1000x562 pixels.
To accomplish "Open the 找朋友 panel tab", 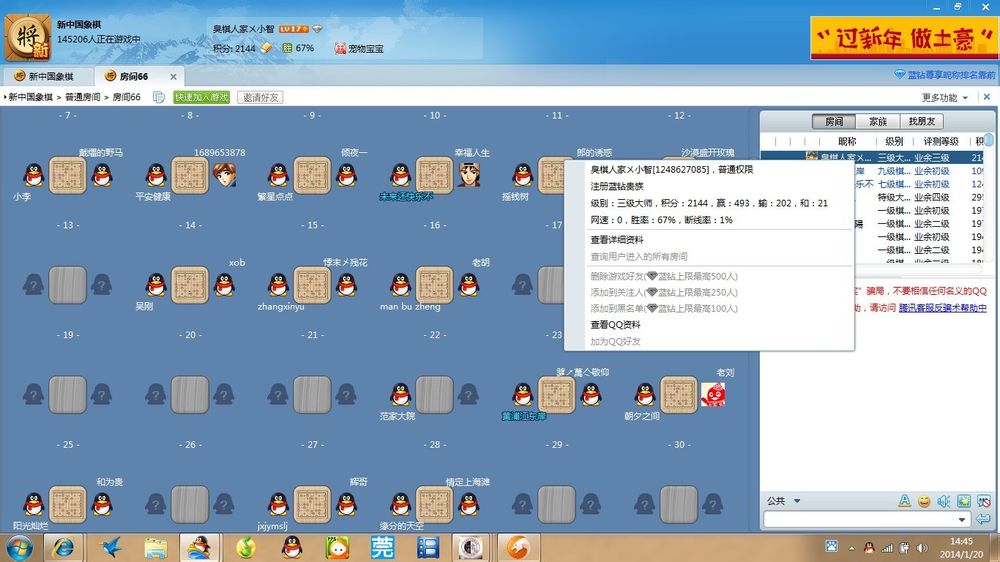I will (922, 121).
